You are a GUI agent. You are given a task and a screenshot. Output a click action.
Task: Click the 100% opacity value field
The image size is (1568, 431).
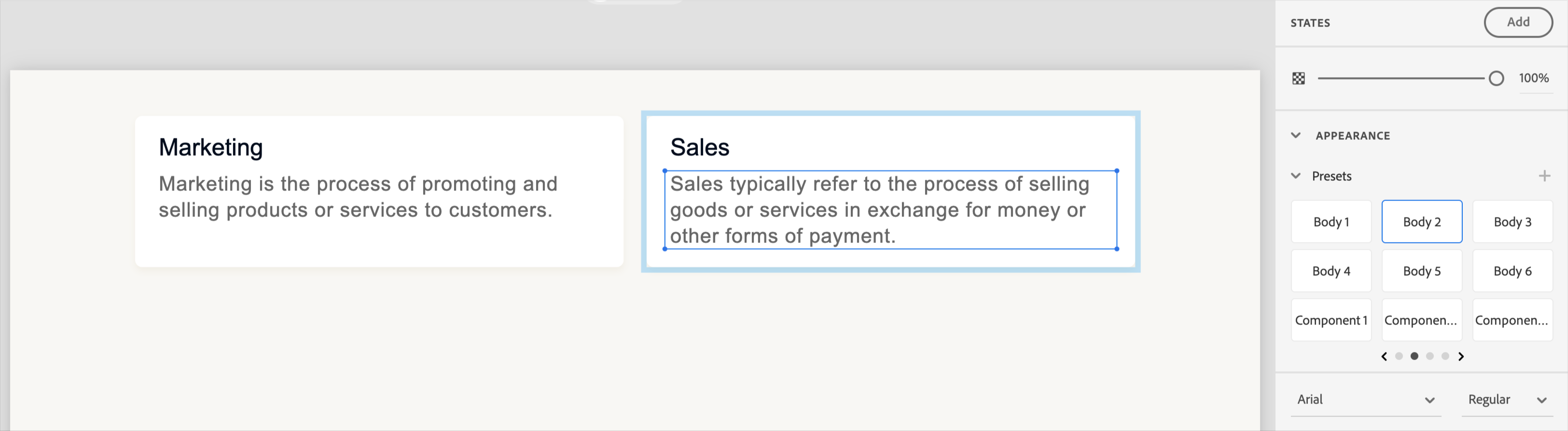coord(1533,79)
